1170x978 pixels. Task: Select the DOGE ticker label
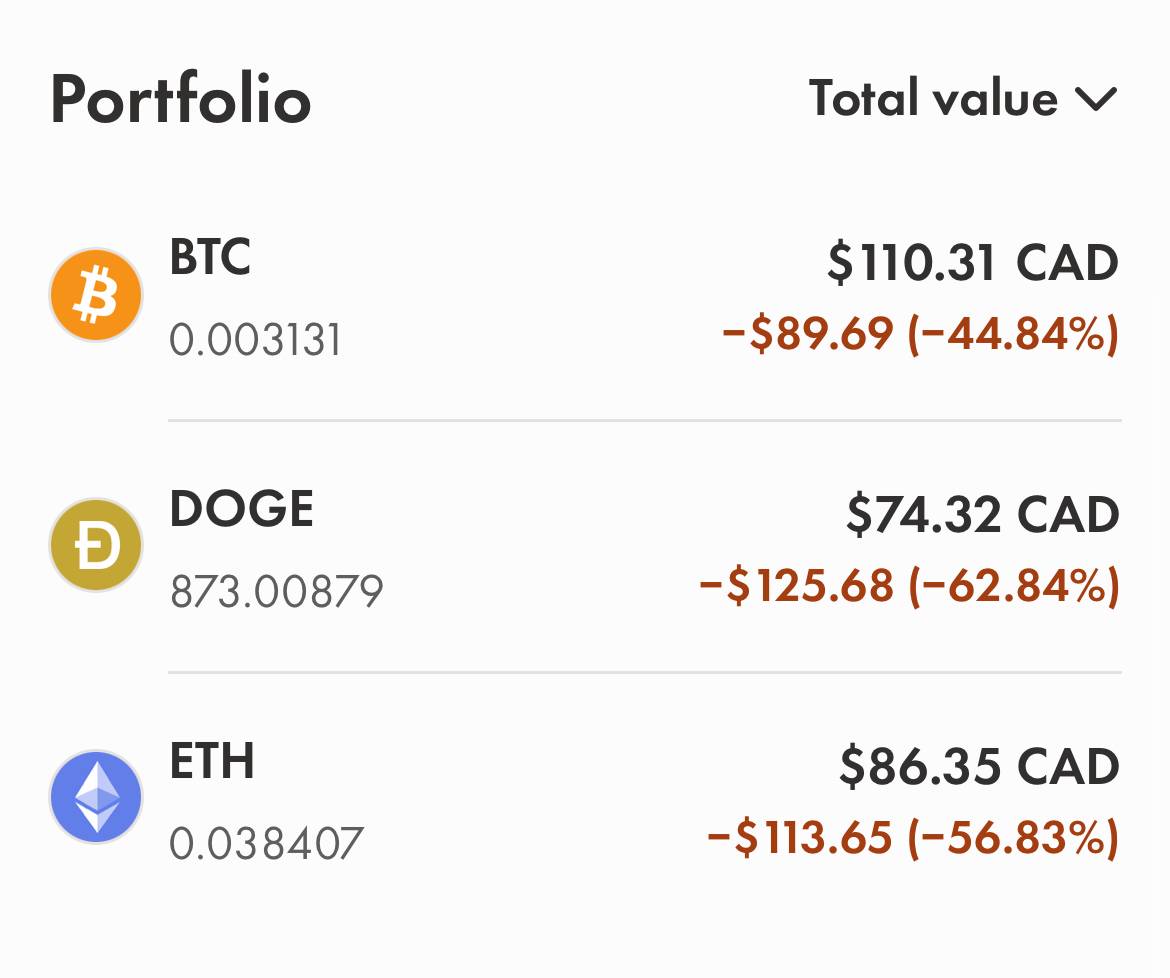point(241,509)
